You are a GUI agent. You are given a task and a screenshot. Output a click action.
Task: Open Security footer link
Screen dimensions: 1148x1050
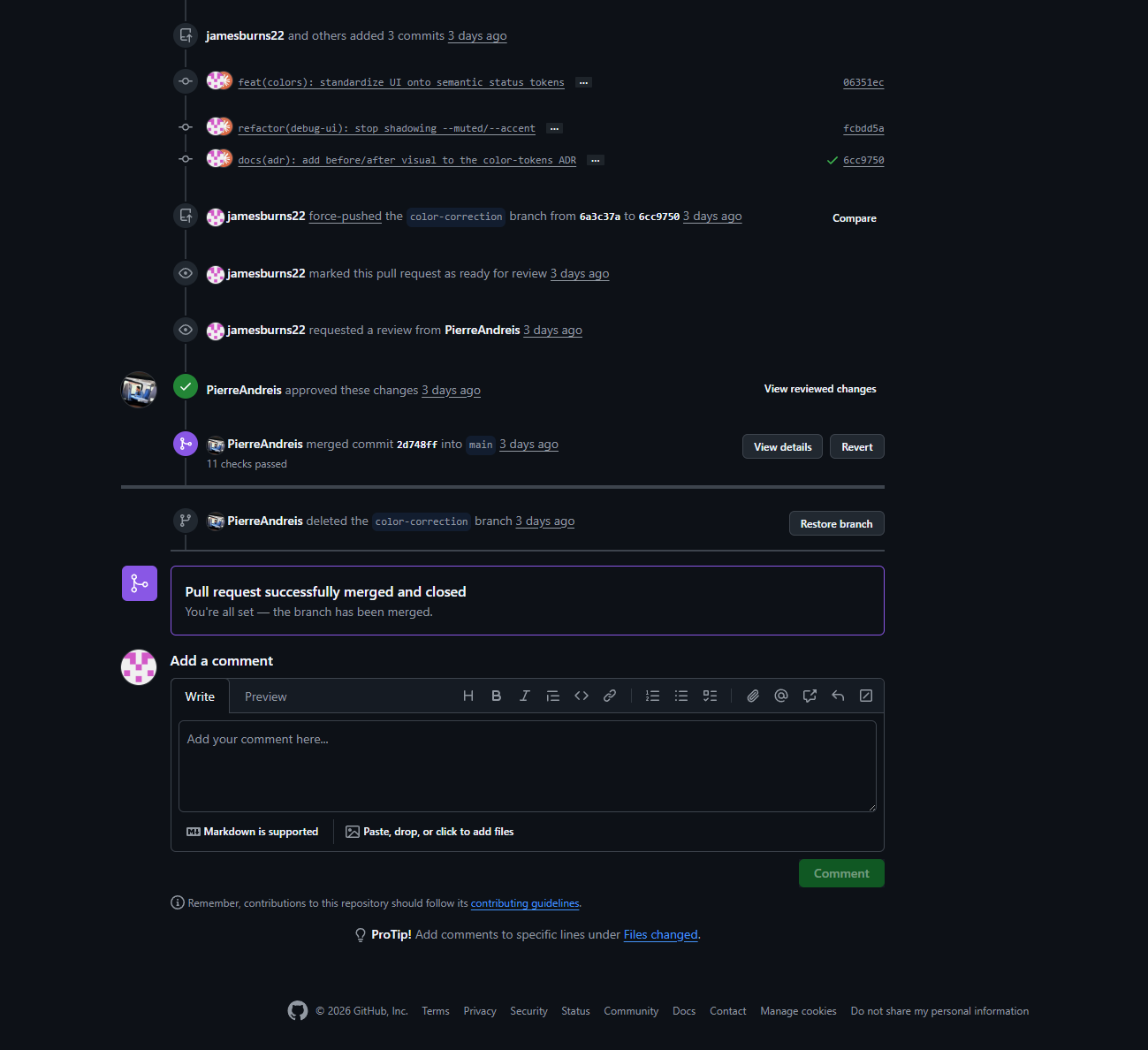[x=528, y=1011]
